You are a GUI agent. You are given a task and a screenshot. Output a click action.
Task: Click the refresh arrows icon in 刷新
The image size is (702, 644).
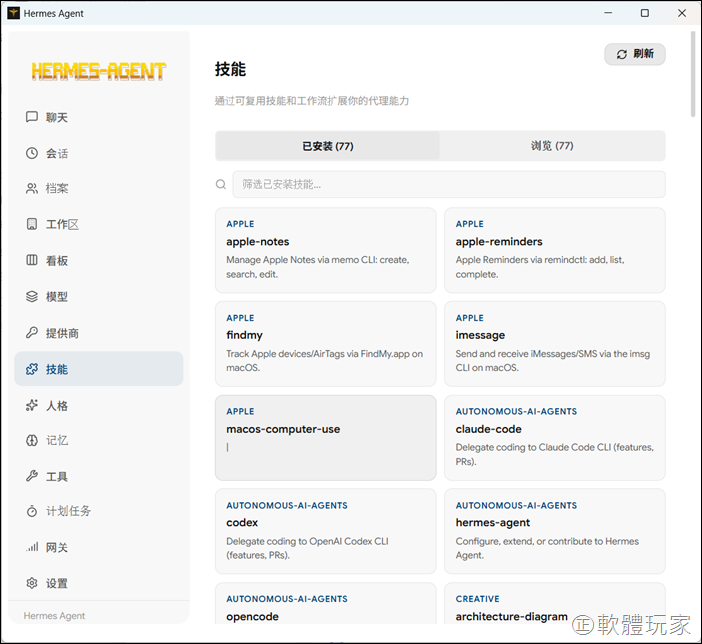(621, 54)
